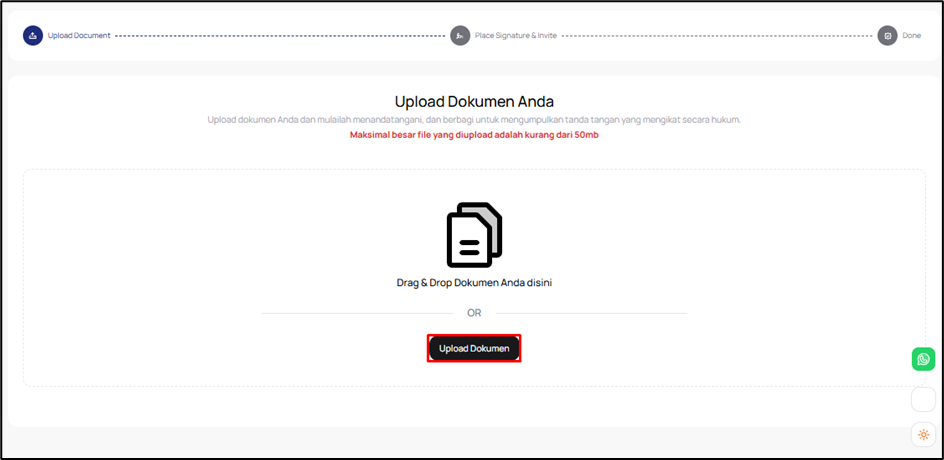Click the red 50mb file size warning
944x460 pixels.
[x=474, y=135]
